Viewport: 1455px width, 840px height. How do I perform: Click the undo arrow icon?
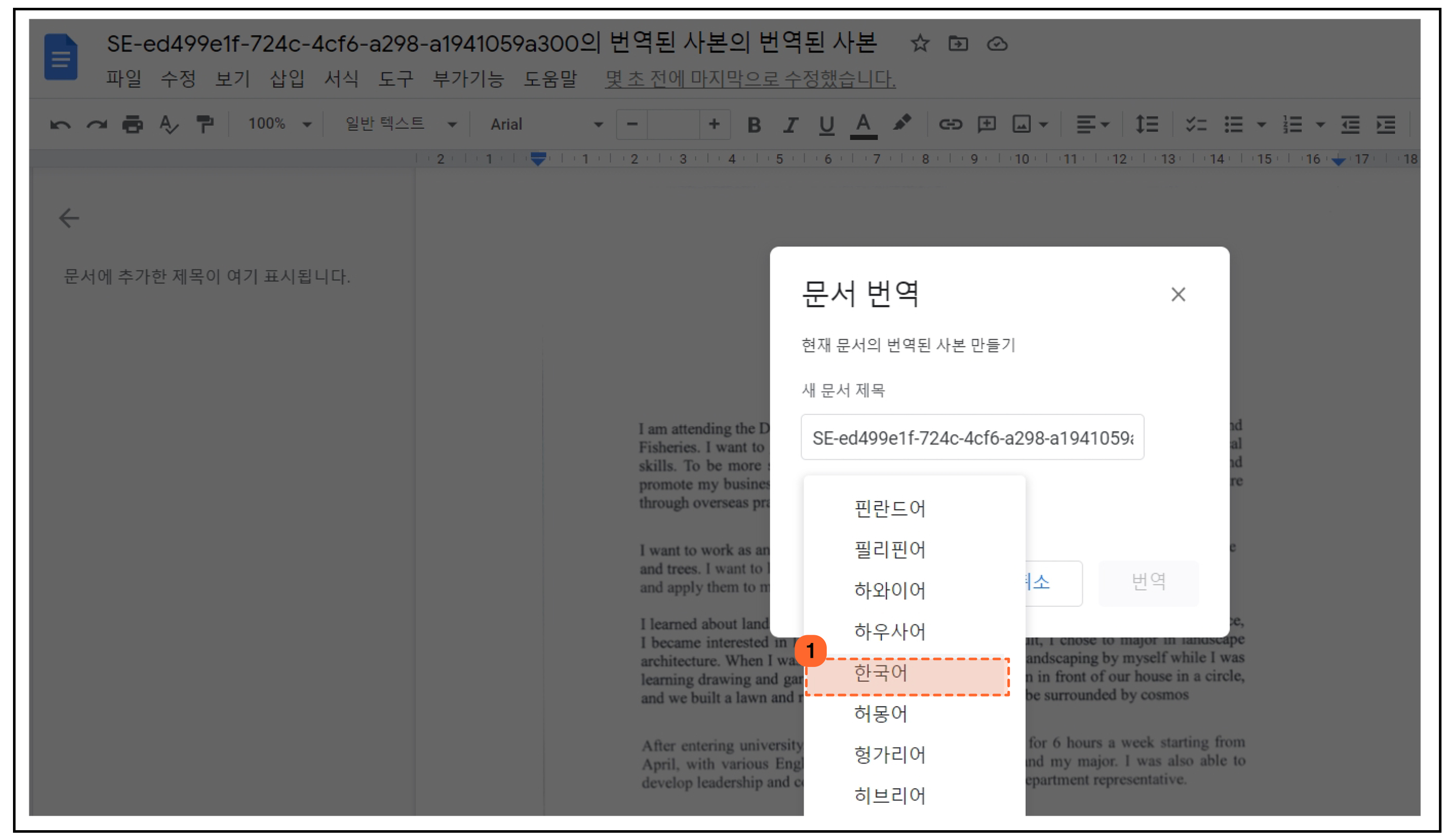click(60, 125)
